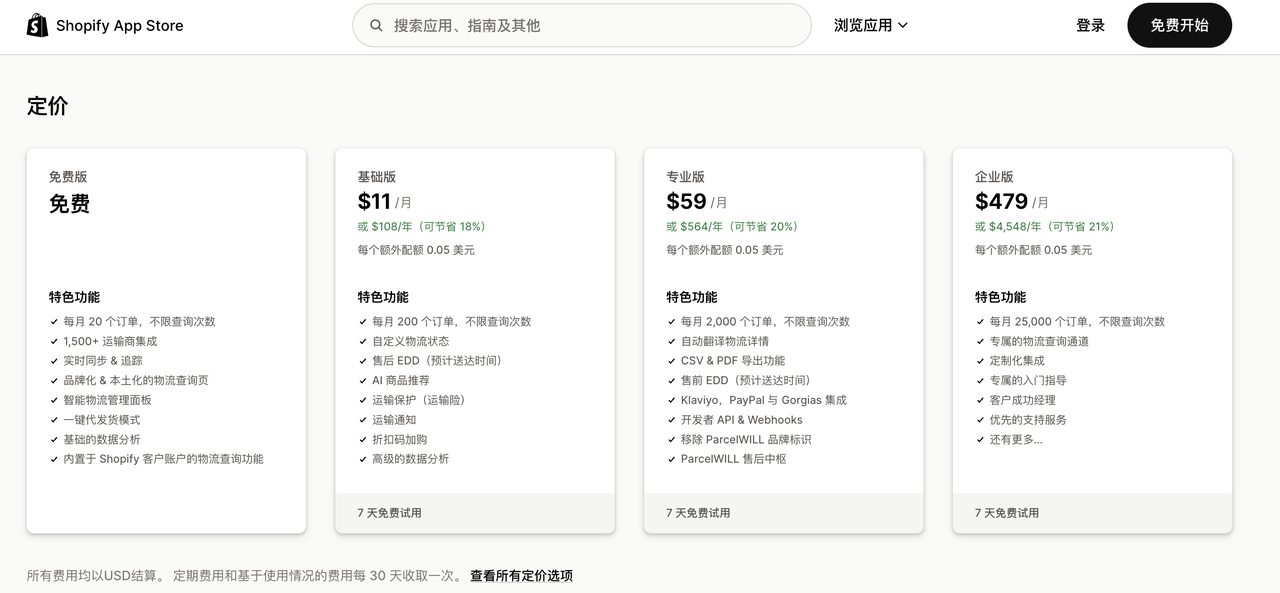Image resolution: width=1280 pixels, height=593 pixels.
Task: Click the 定价 section heading
Action: [47, 106]
